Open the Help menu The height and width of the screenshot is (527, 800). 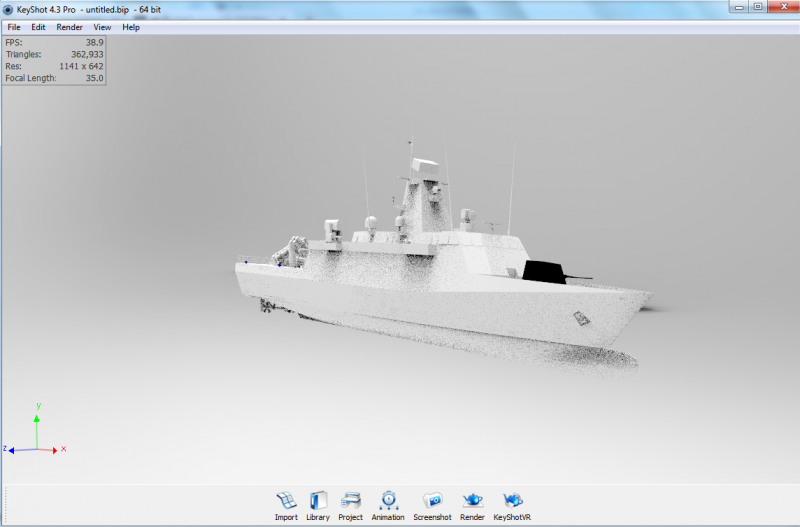(x=131, y=27)
